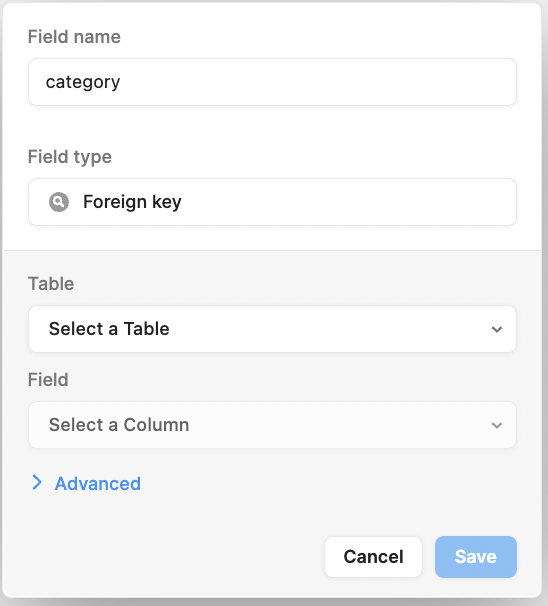Click the chevron arrow beside Advanced
This screenshot has height=606, width=548.
[x=37, y=483]
